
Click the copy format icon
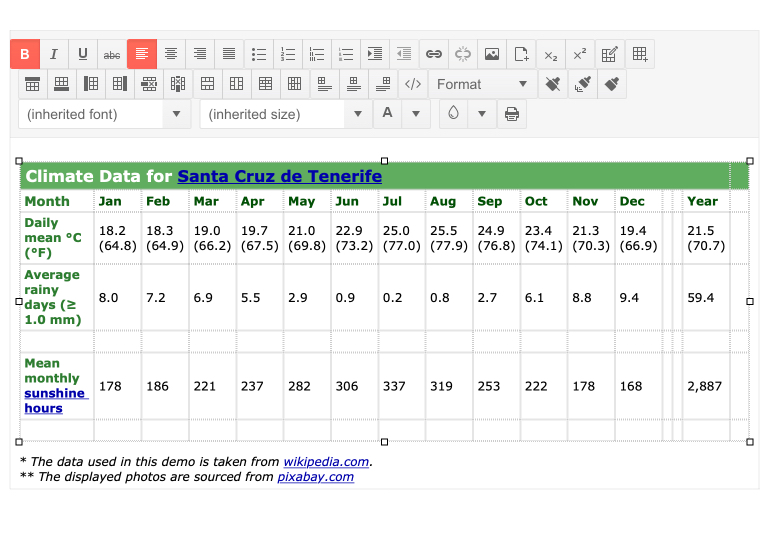[x=582, y=84]
